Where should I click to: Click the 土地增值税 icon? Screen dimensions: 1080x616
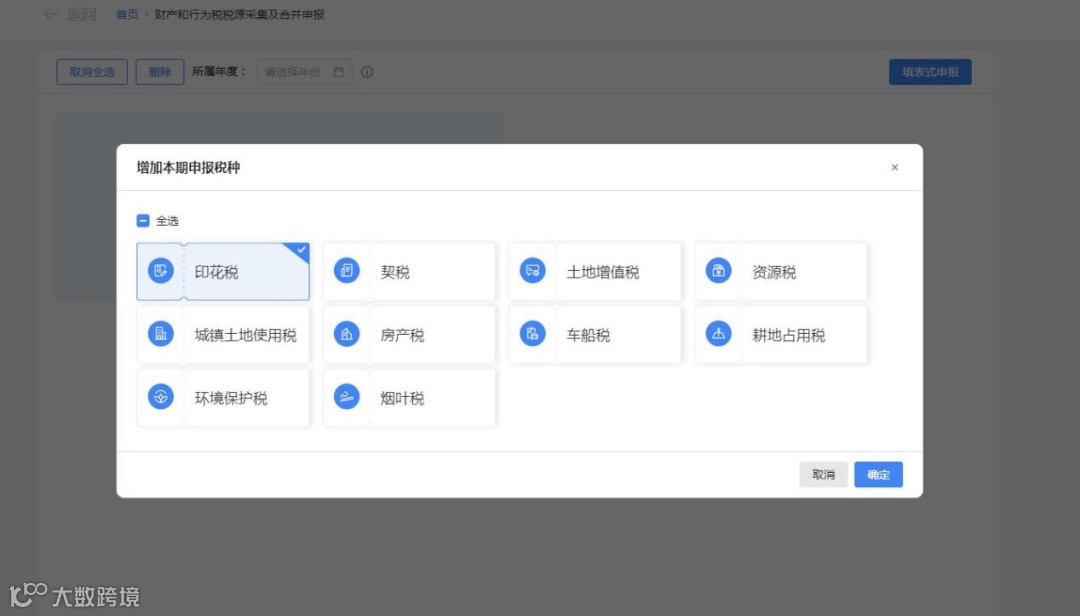pyautogui.click(x=532, y=271)
